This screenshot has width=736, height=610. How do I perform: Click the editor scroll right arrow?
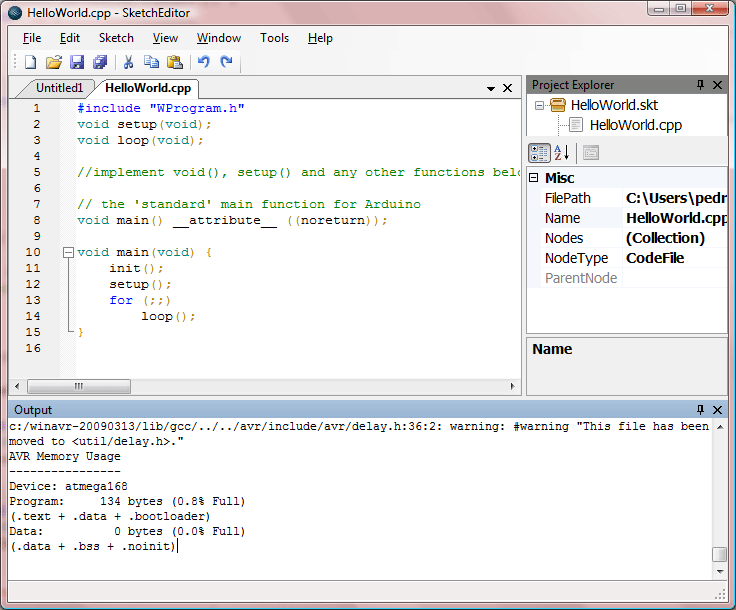click(x=513, y=387)
